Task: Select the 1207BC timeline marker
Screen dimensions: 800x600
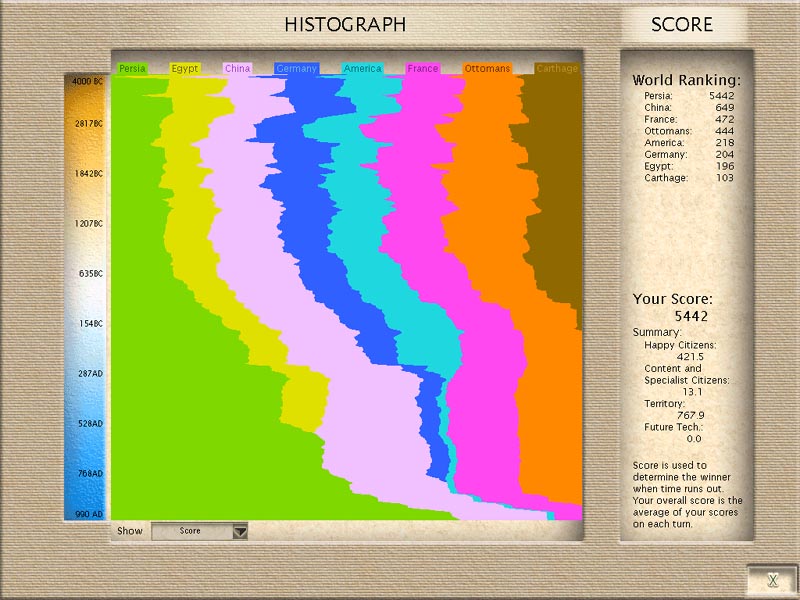Action: coord(88,223)
